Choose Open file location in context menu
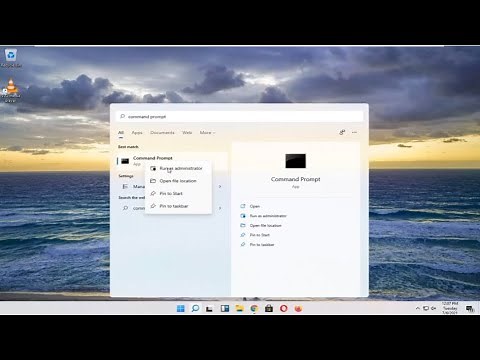 pos(178,181)
